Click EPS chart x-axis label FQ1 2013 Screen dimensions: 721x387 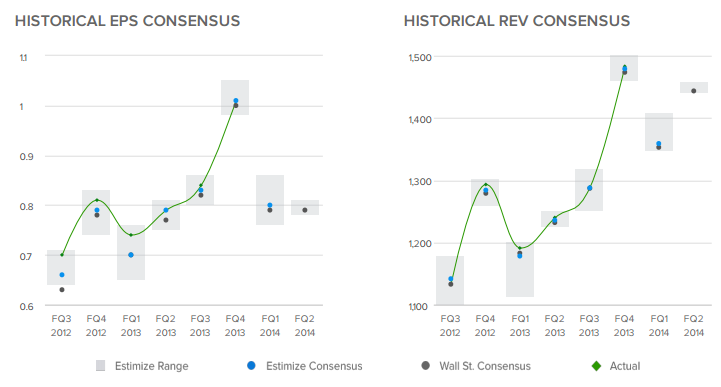[x=131, y=325]
